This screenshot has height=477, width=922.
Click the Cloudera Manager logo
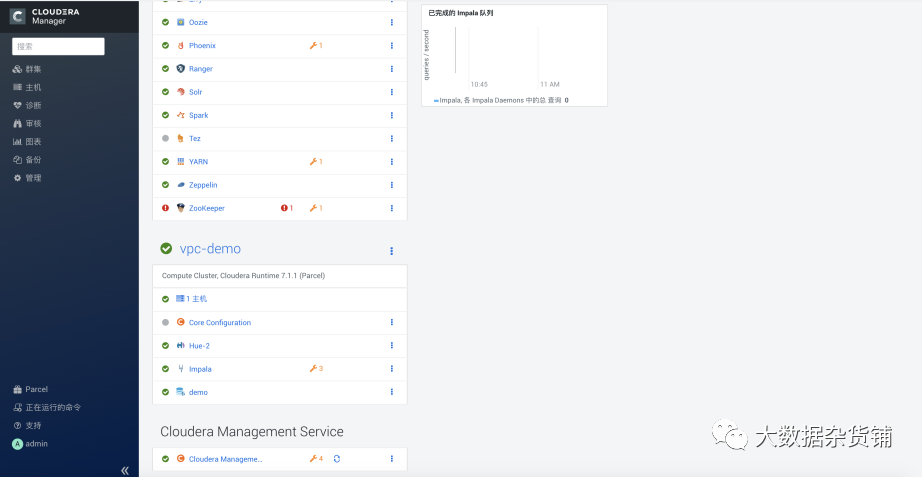tap(45, 16)
